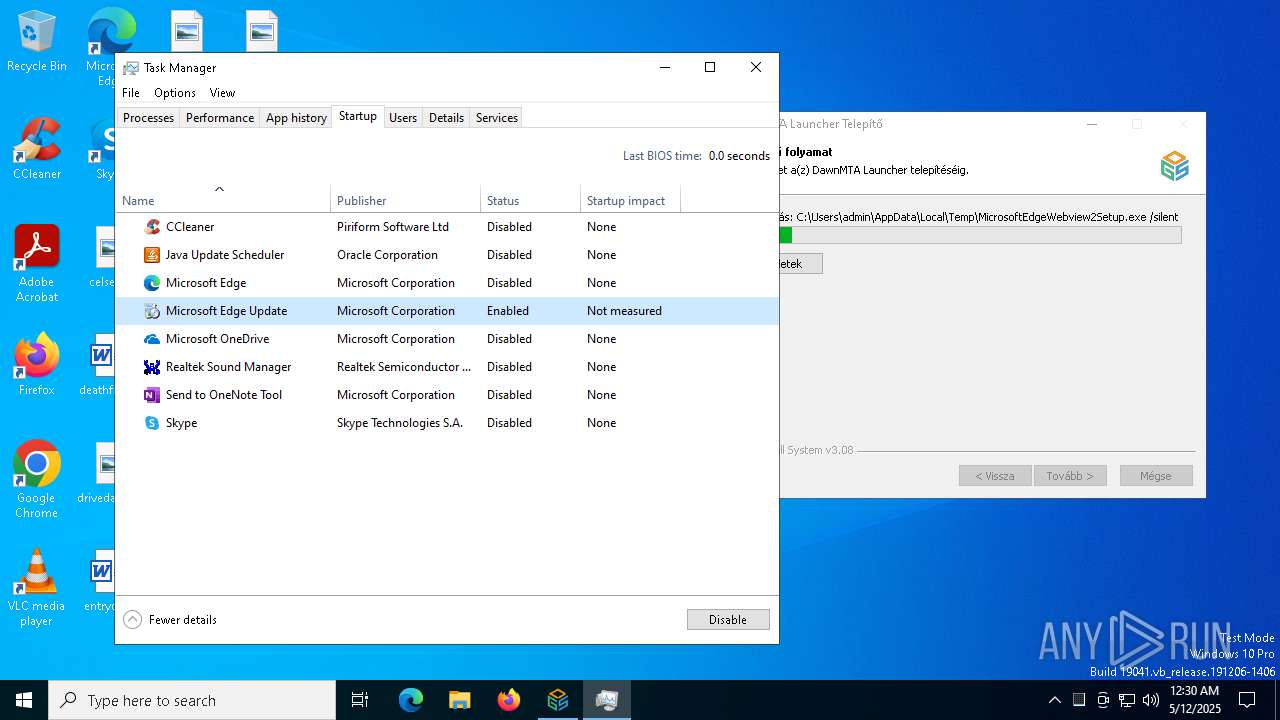Screen dimensions: 1280x720
Task: Click the CCleaner icon in startup list
Action: click(152, 227)
